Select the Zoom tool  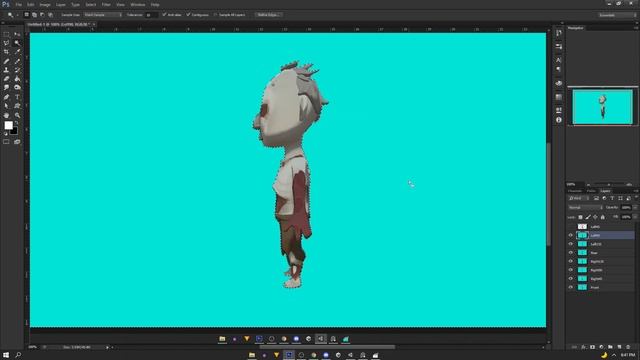(17, 116)
